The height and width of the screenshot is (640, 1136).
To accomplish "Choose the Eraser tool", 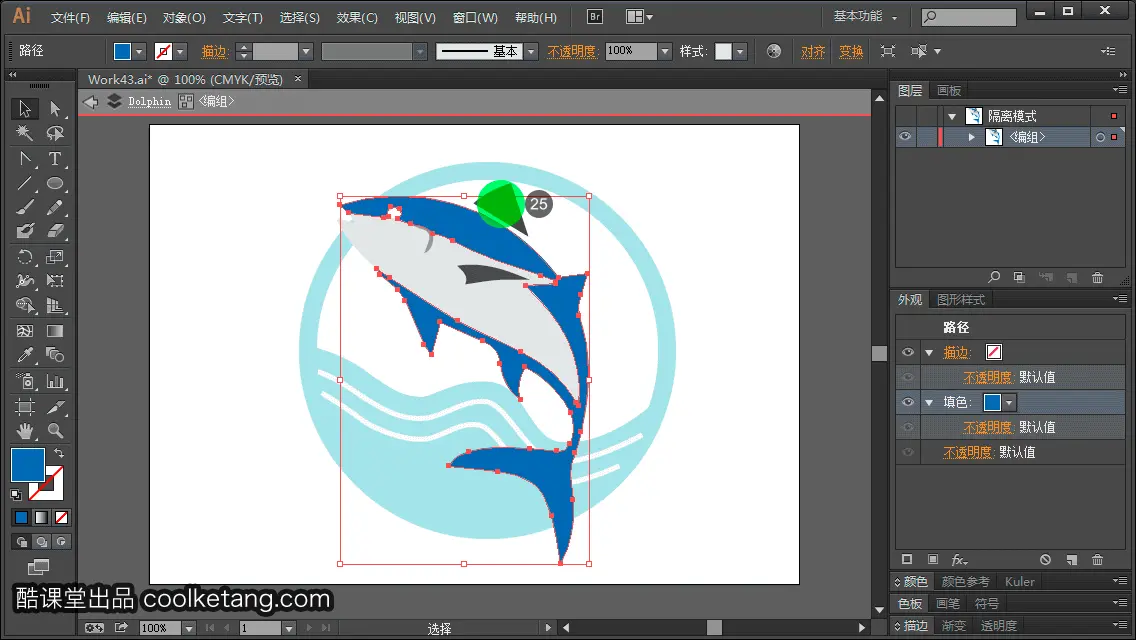I will [x=55, y=232].
